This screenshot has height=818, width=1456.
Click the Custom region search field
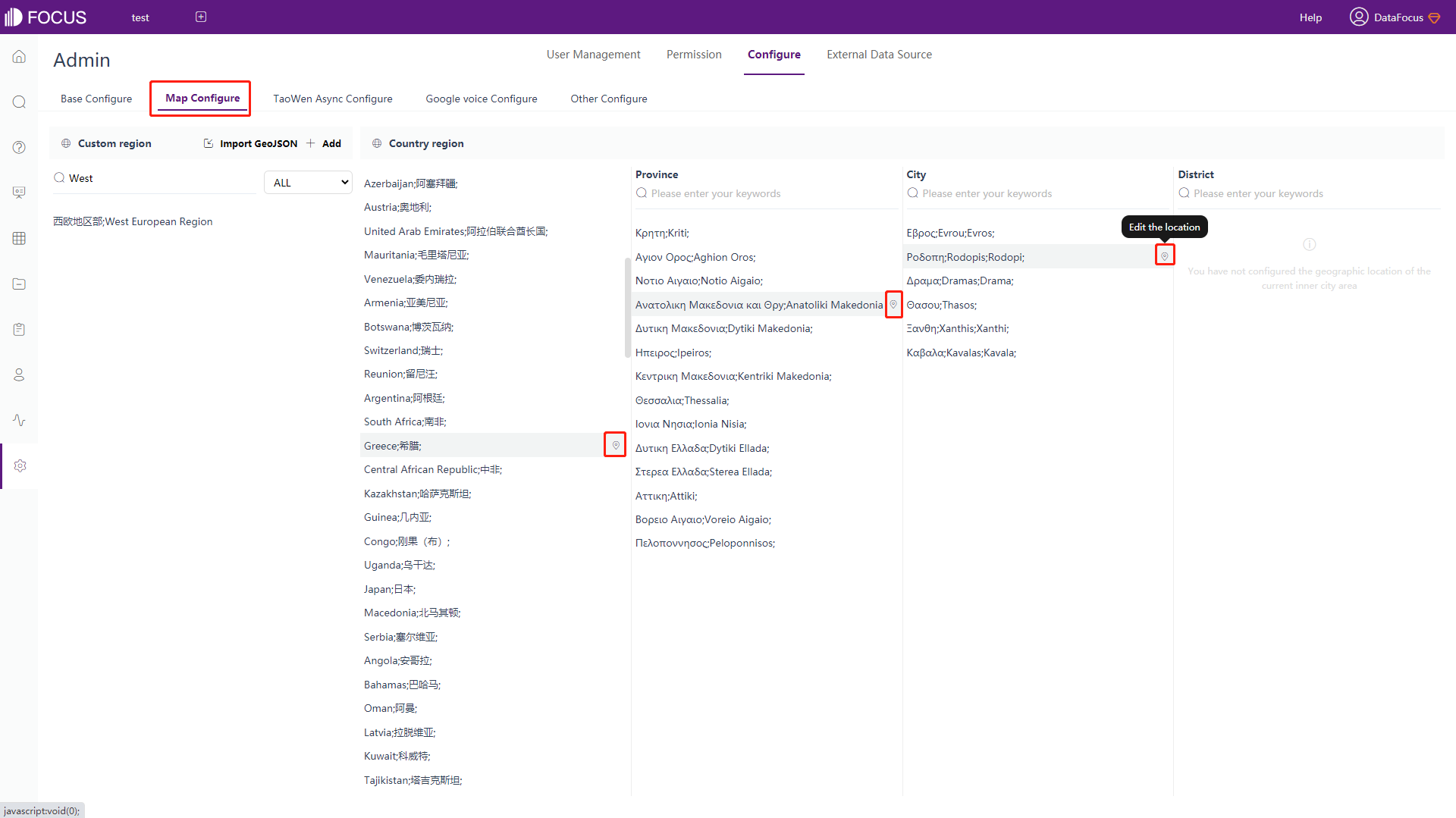155,178
